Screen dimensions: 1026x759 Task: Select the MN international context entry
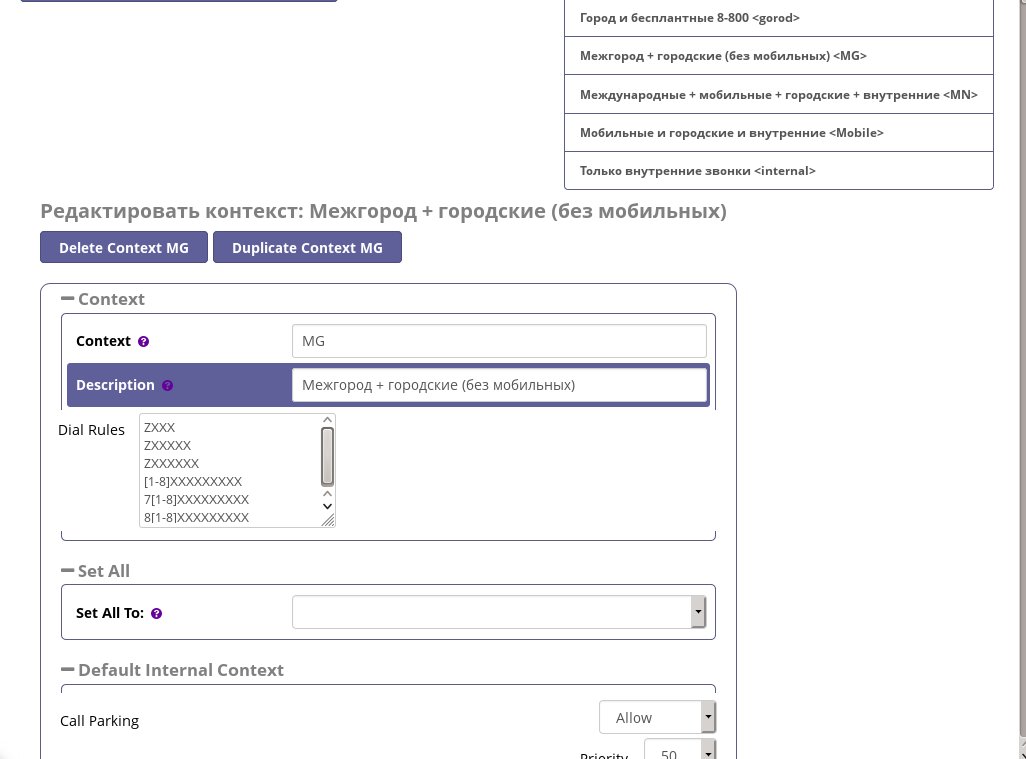(778, 95)
